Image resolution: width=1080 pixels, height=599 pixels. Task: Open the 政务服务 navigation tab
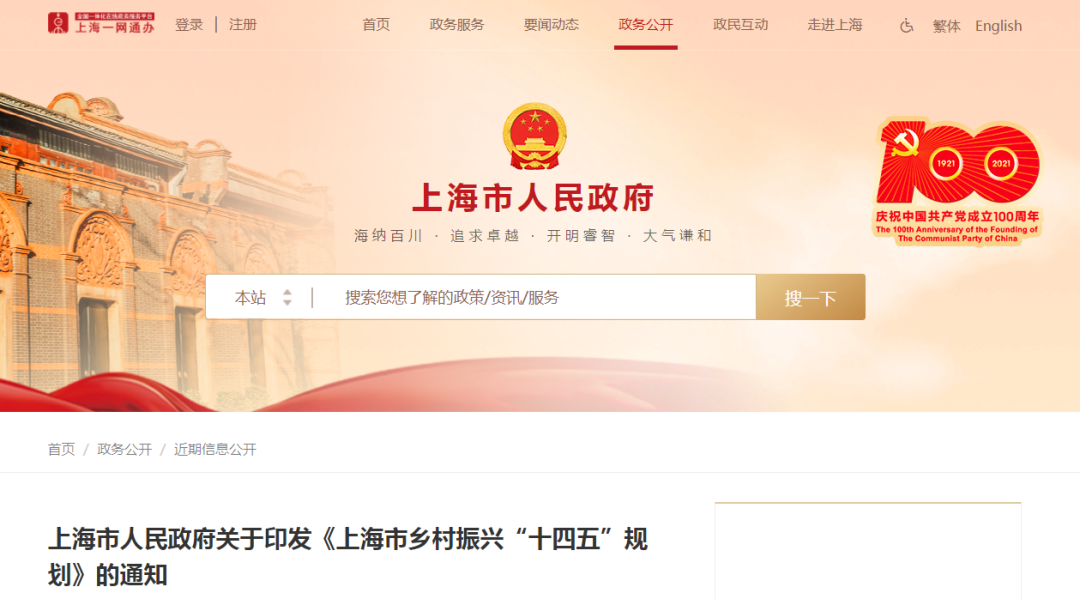(x=457, y=25)
